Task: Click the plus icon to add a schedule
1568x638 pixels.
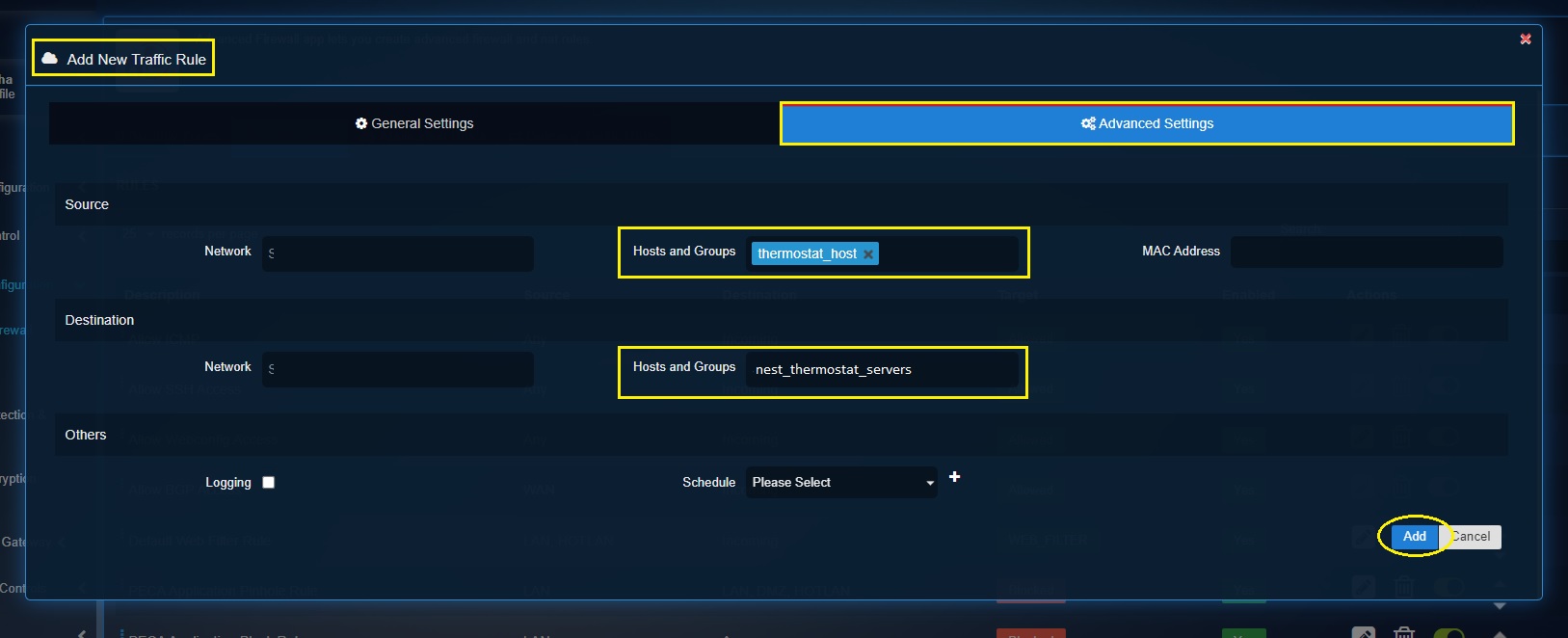Action: (954, 477)
